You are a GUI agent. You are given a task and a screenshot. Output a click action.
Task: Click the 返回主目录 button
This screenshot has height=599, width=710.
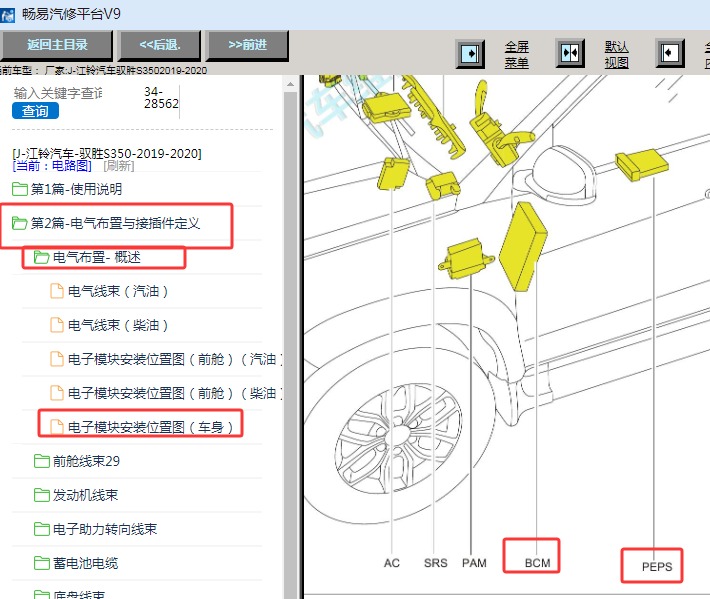coord(56,45)
